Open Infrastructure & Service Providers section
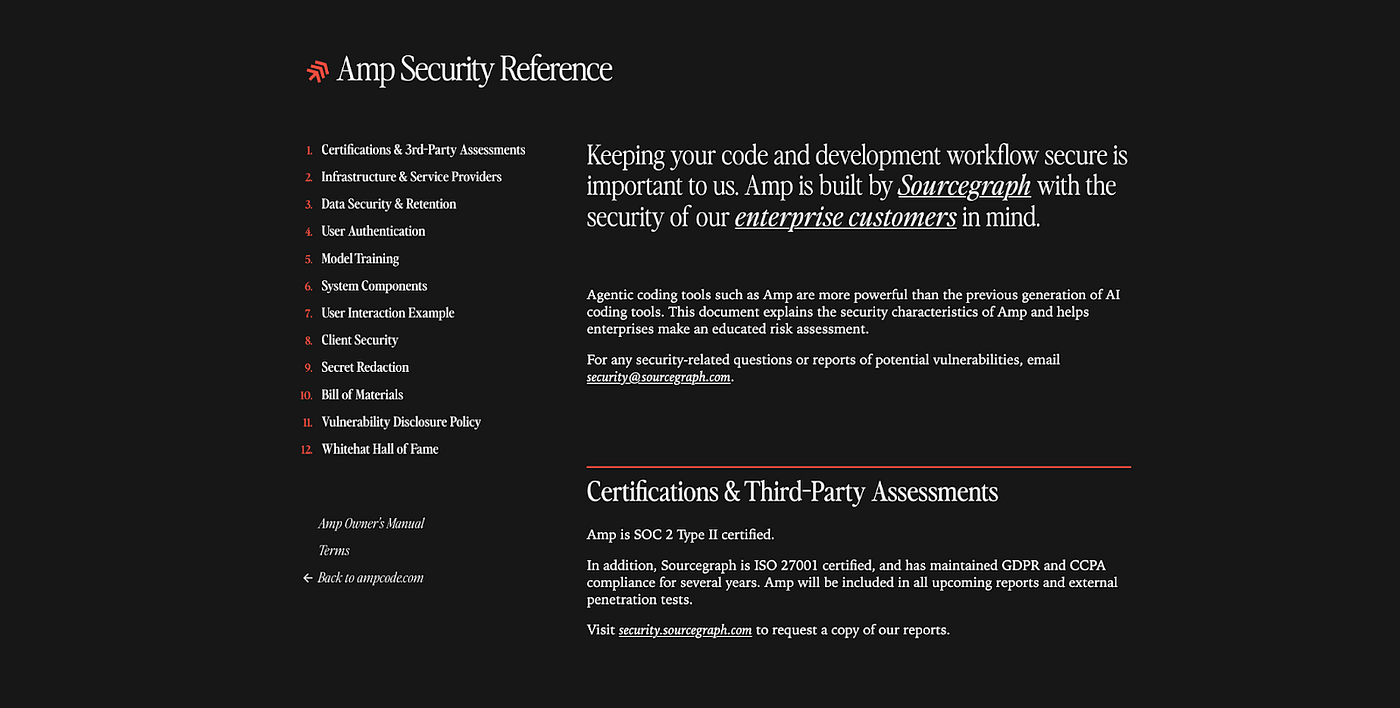This screenshot has height=708, width=1400. [x=411, y=177]
